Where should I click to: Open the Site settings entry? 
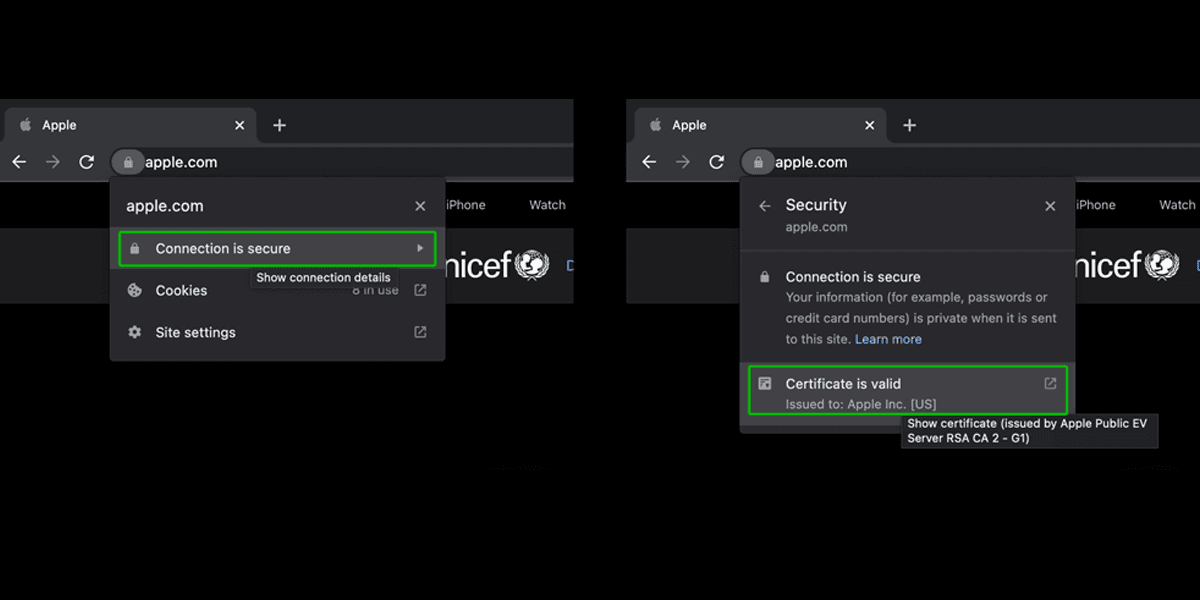(277, 332)
